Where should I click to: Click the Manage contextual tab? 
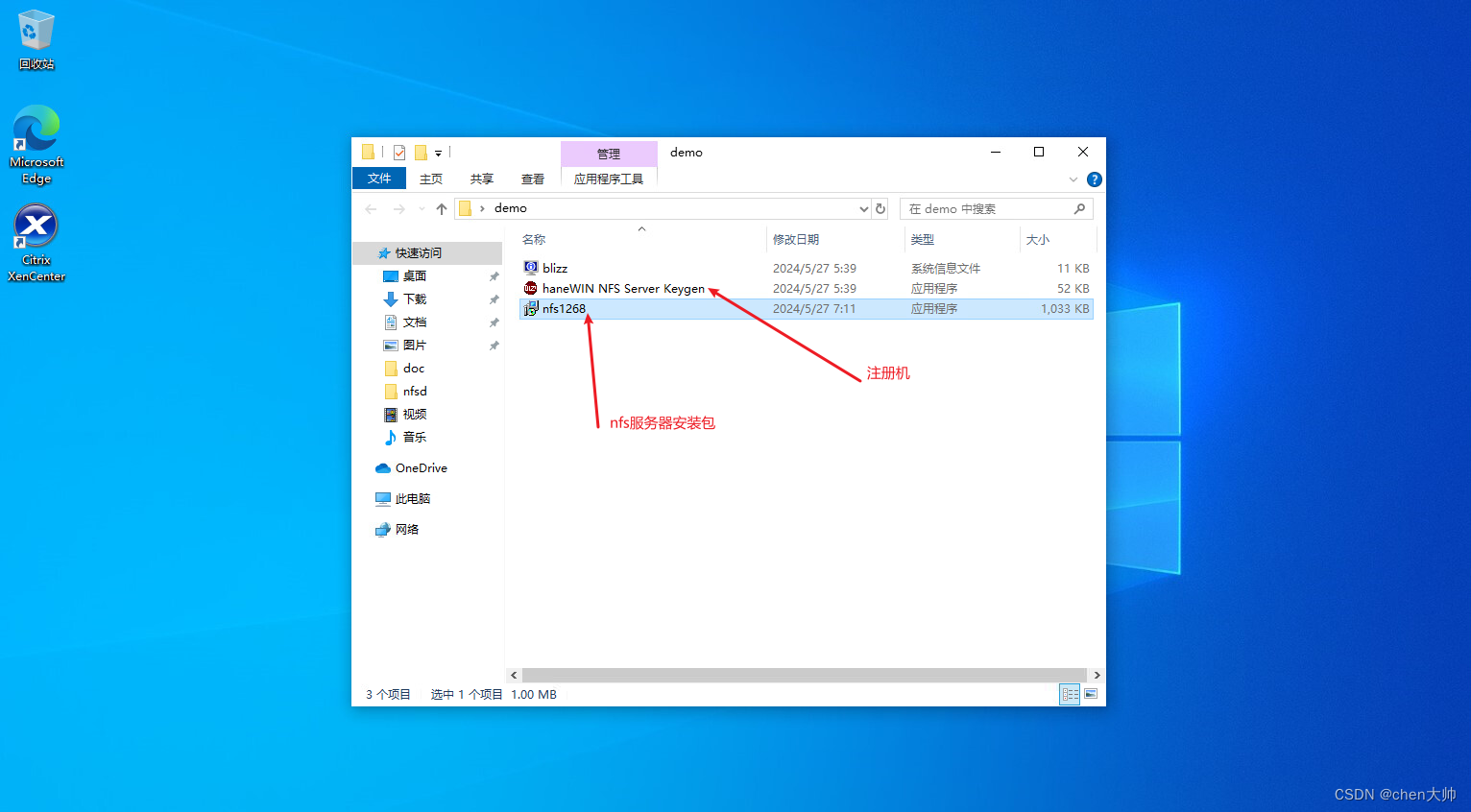(609, 154)
